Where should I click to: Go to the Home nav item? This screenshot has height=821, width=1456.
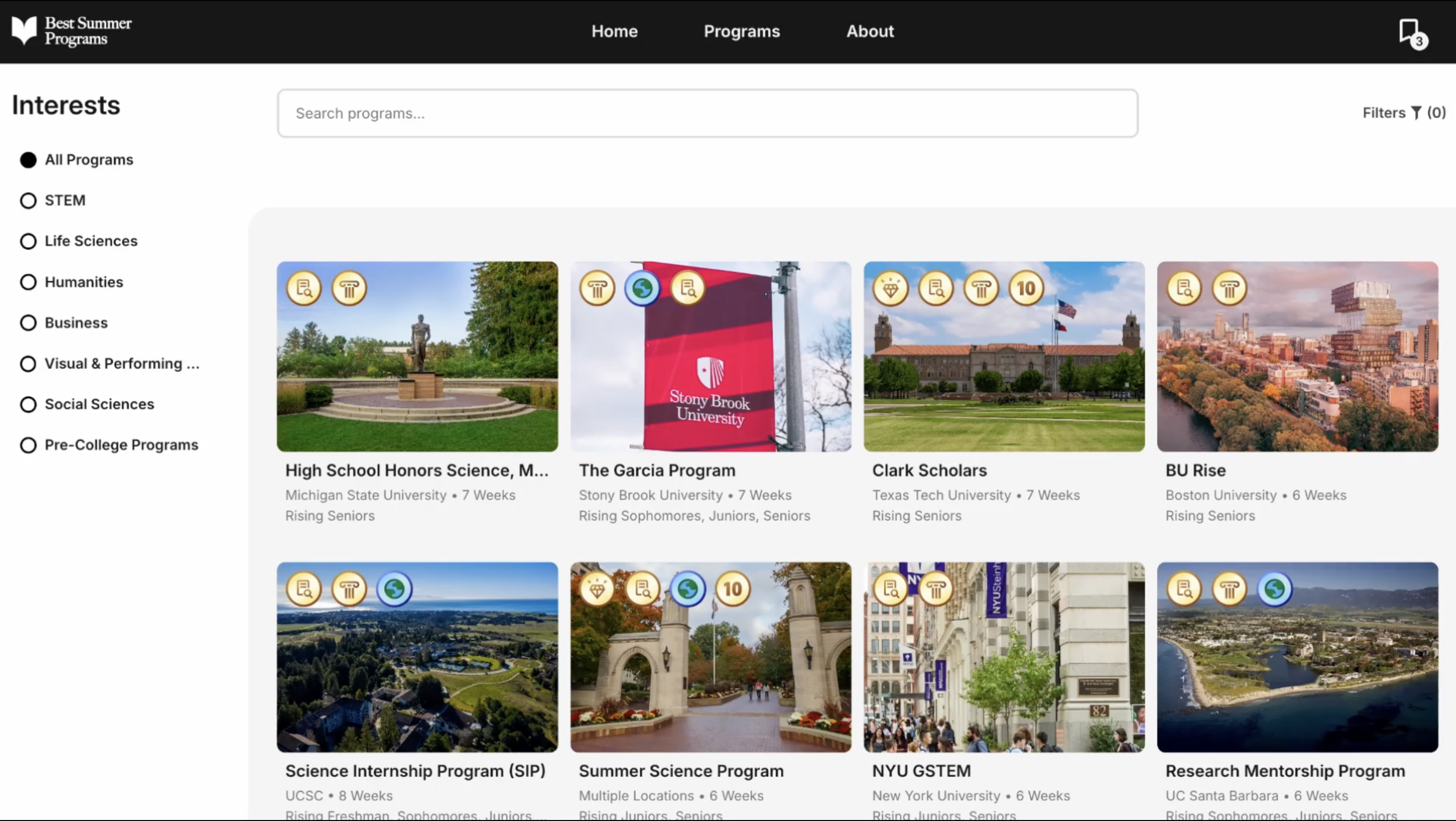[615, 31]
